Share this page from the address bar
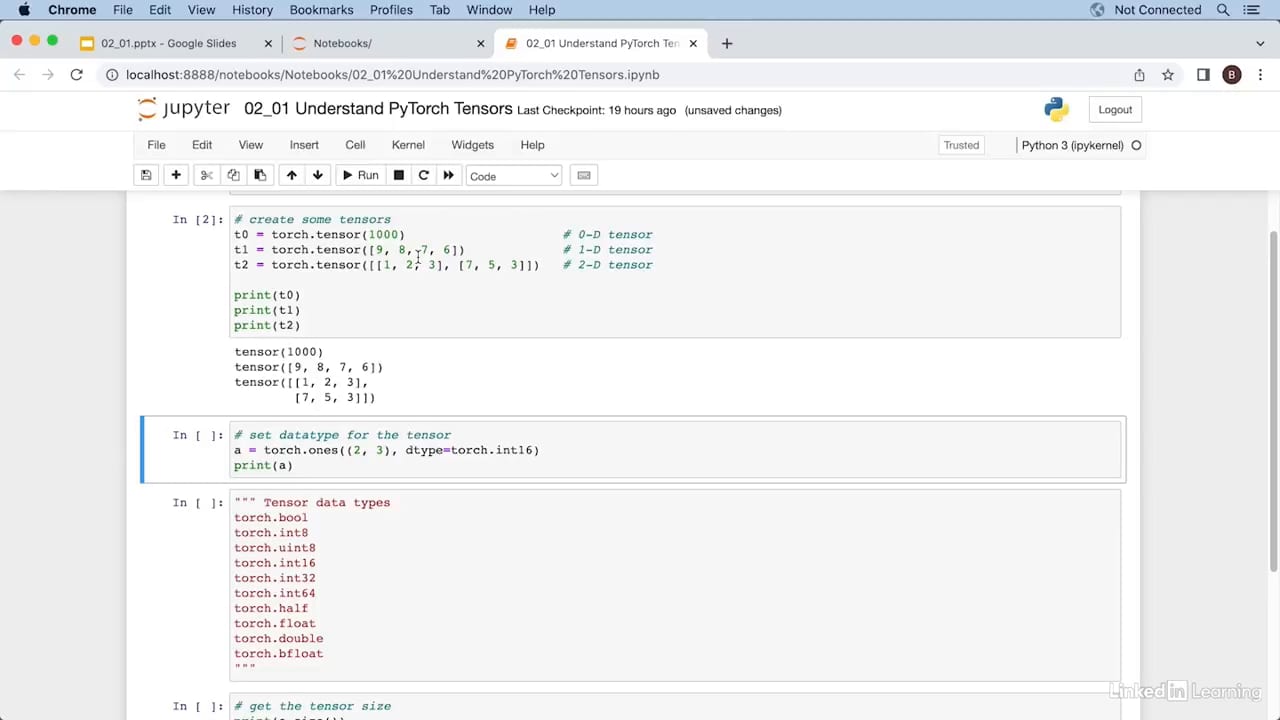1280x720 pixels. click(x=1139, y=75)
